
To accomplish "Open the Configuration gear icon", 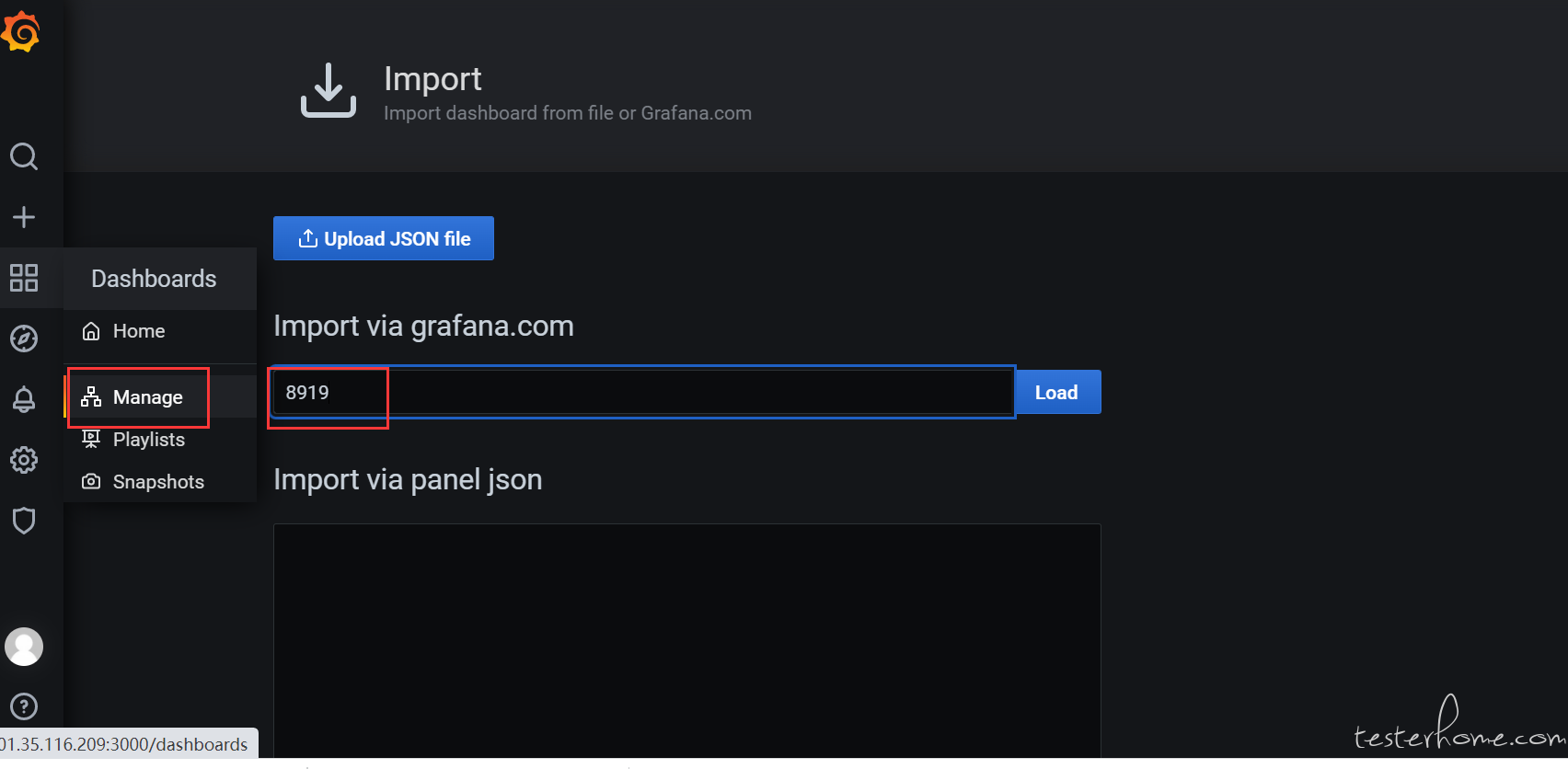I will pyautogui.click(x=24, y=460).
